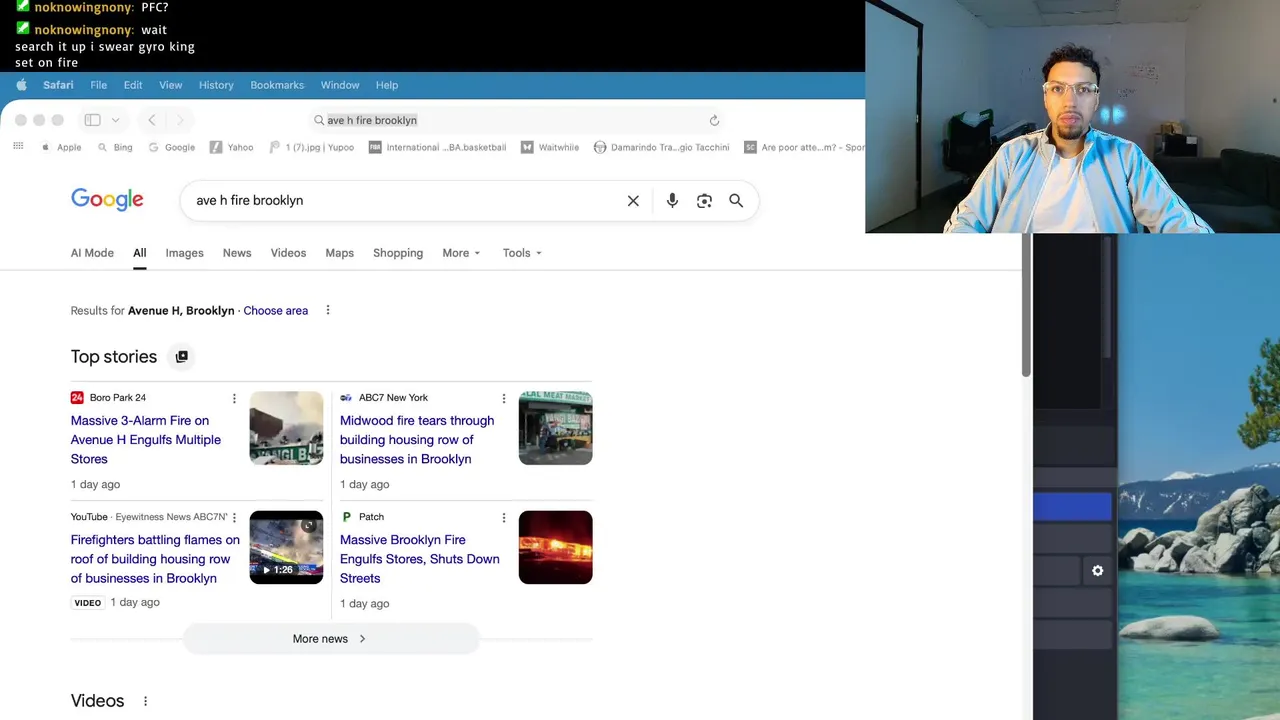Open Massive Brooklyn Fire Engulfs Stores story
Image resolution: width=1280 pixels, height=720 pixels.
click(x=420, y=559)
